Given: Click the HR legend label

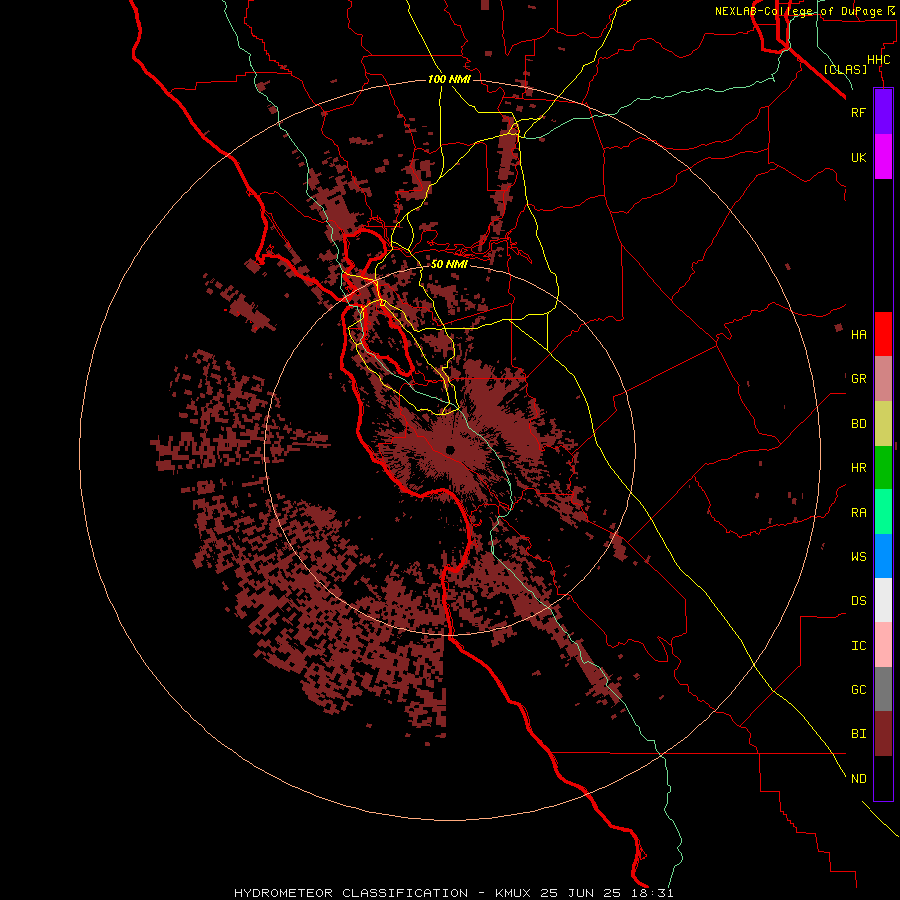Looking at the screenshot, I should pos(858,468).
